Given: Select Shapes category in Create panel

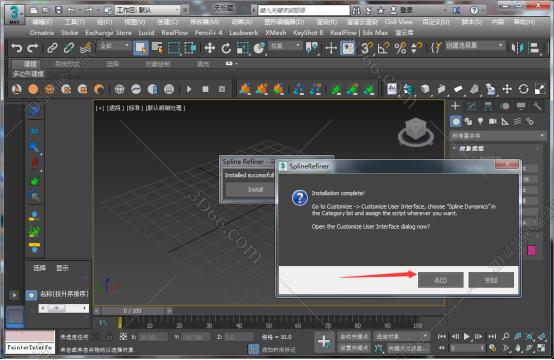Looking at the screenshot, I should [x=468, y=122].
